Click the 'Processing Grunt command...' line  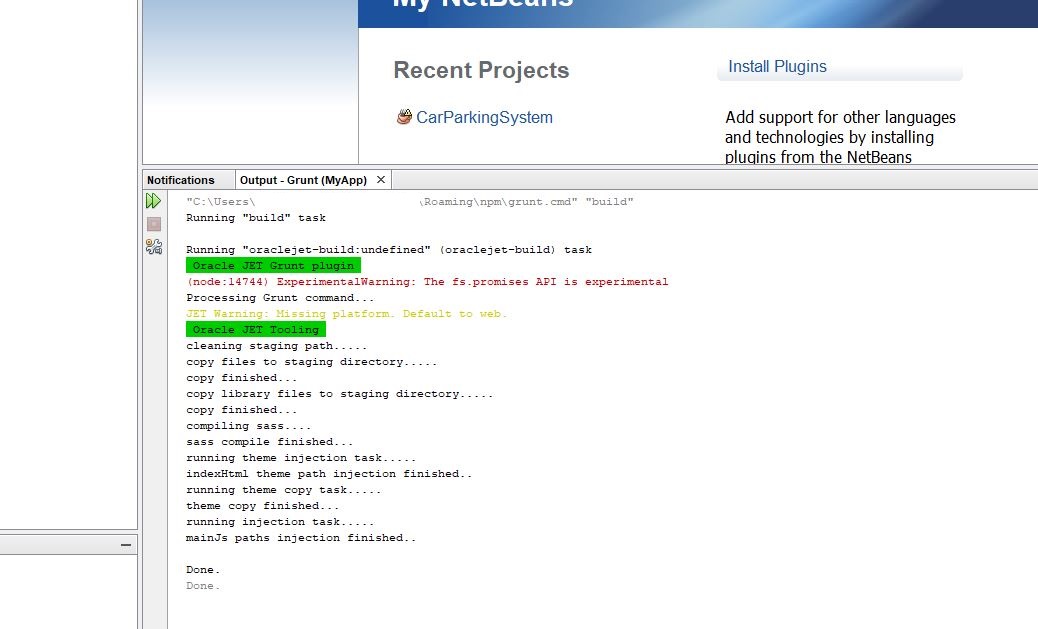click(x=280, y=298)
